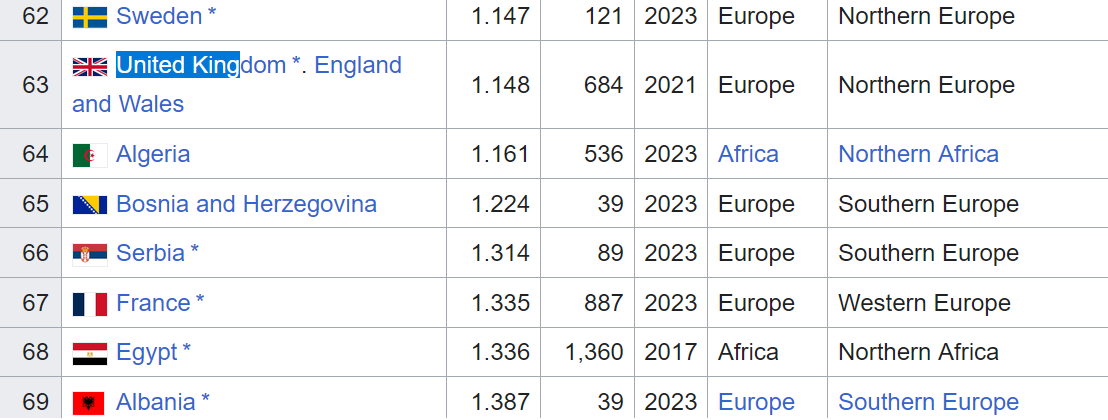This screenshot has width=1108, height=420.
Task: Open the France country link
Action: [x=153, y=303]
